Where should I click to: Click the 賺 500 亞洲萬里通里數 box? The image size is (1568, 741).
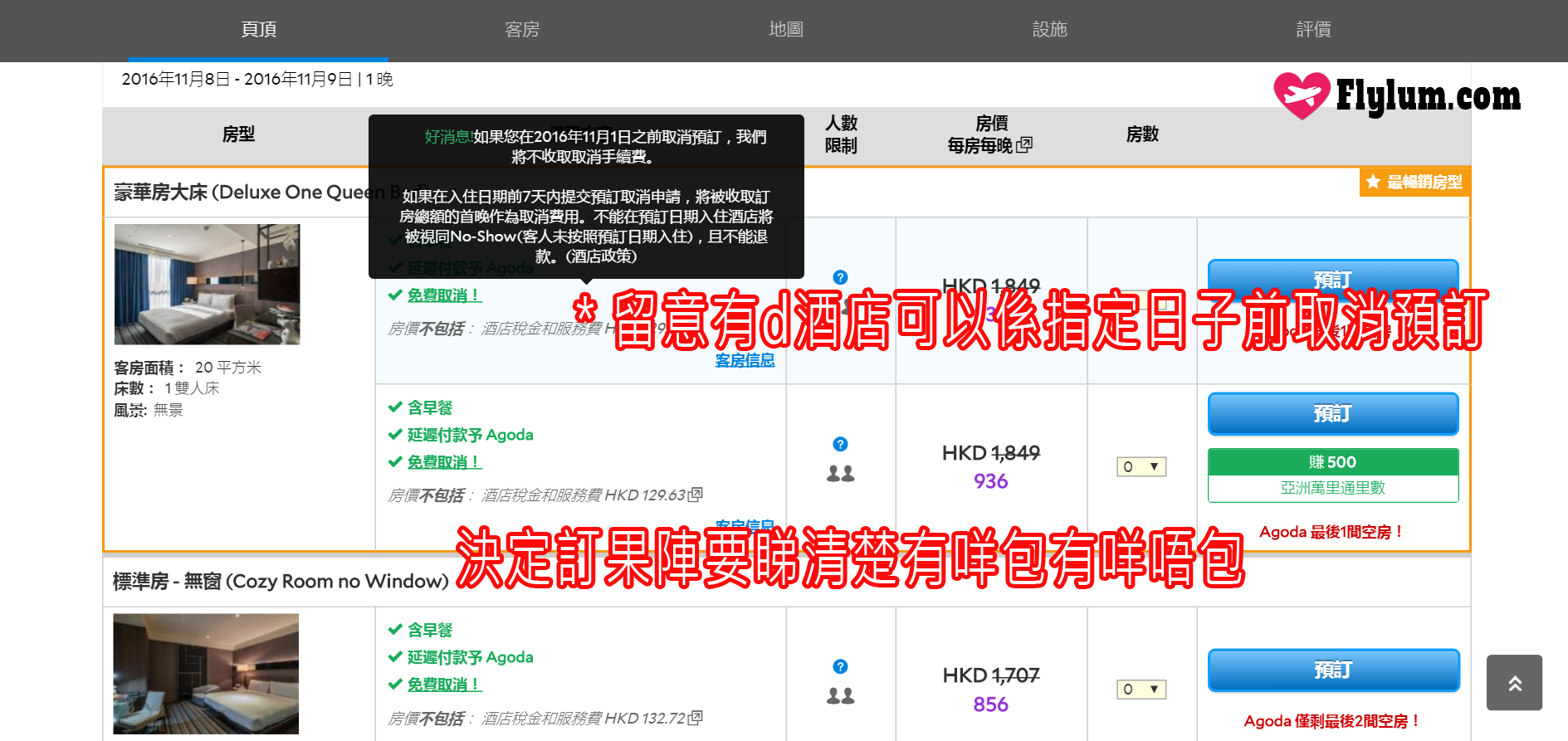(1333, 475)
